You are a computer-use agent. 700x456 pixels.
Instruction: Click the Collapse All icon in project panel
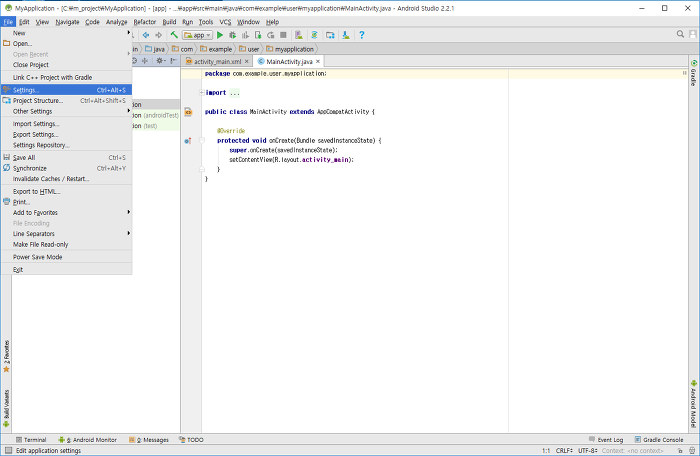tap(145, 61)
